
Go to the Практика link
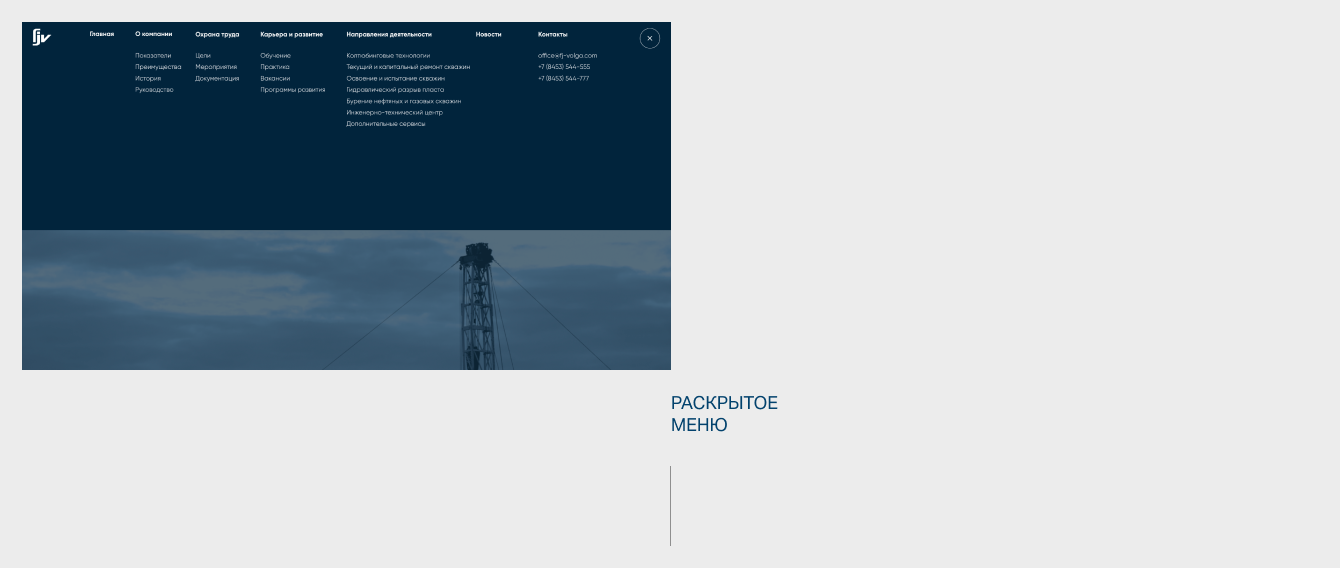(275, 67)
